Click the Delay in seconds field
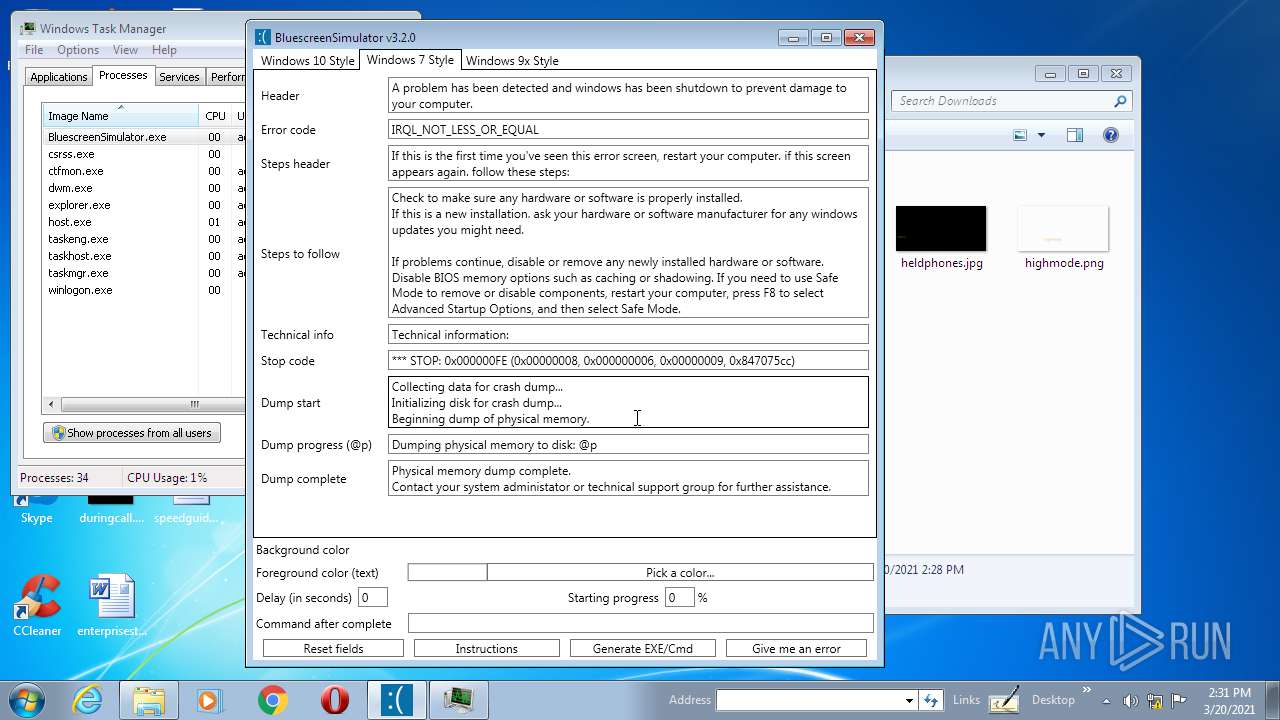This screenshot has width=1280, height=720. [x=372, y=597]
